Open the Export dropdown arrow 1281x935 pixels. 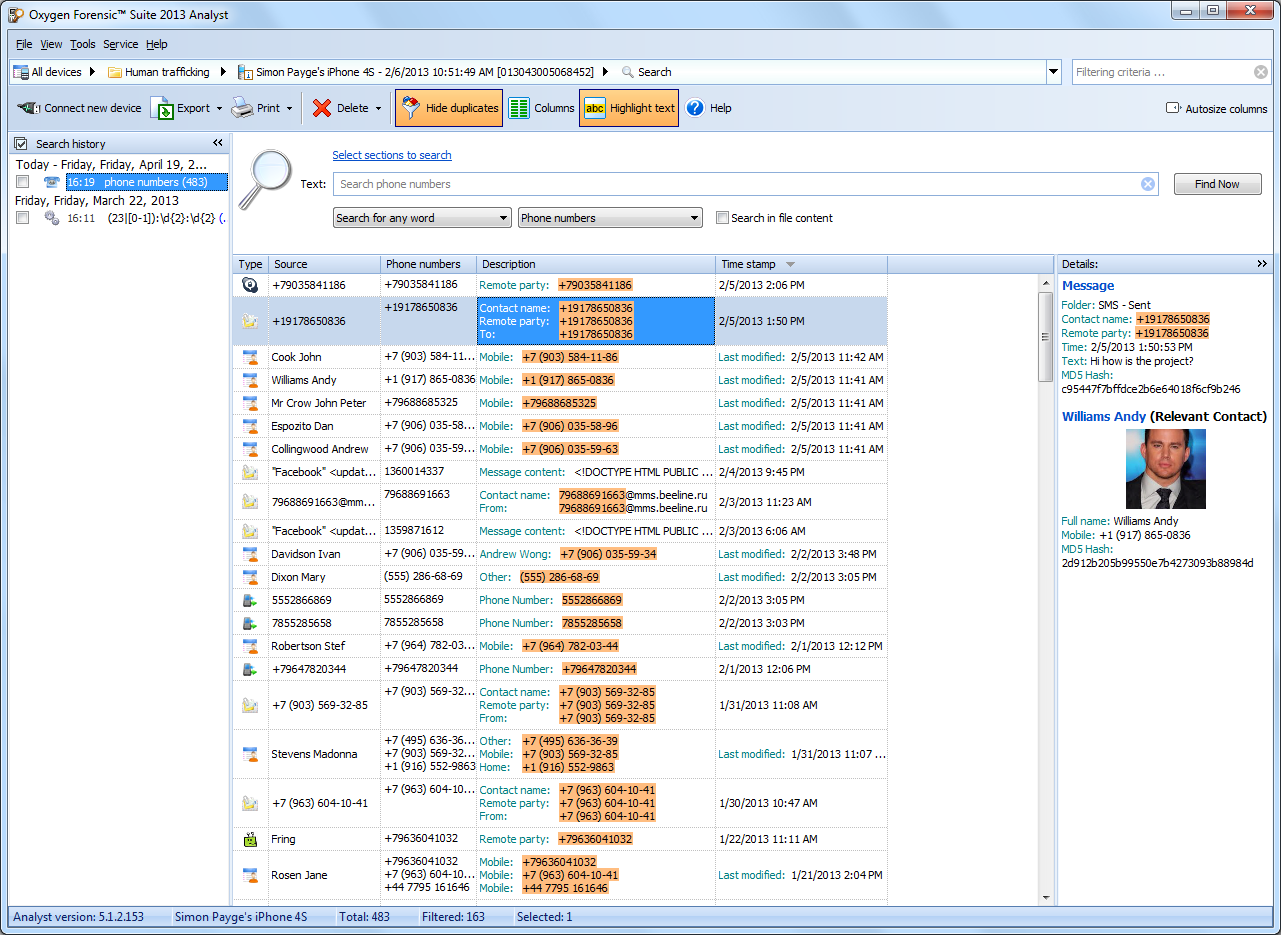(x=219, y=108)
